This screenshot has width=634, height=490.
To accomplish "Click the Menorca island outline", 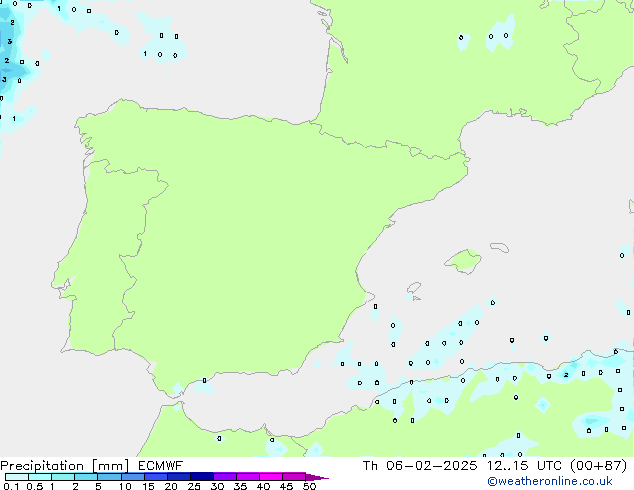I will click(x=499, y=247).
